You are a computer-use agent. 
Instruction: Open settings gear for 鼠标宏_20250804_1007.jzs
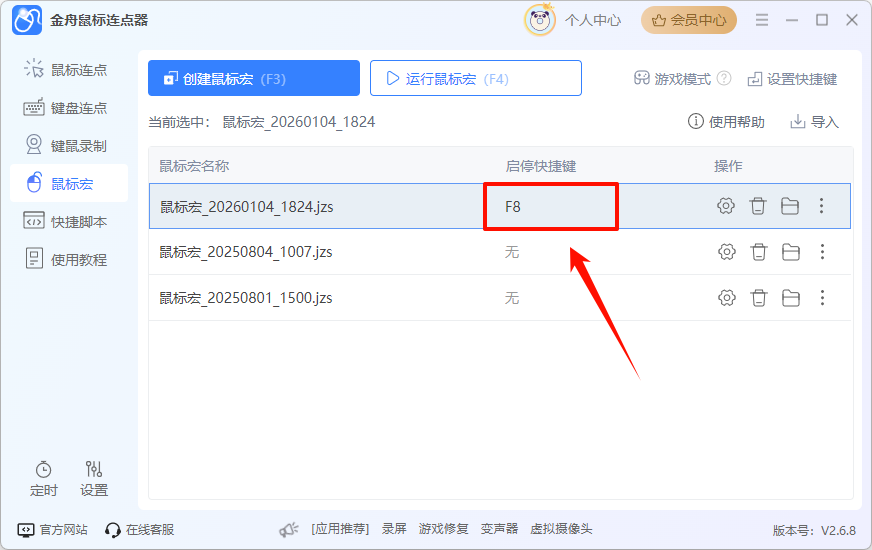(x=727, y=252)
